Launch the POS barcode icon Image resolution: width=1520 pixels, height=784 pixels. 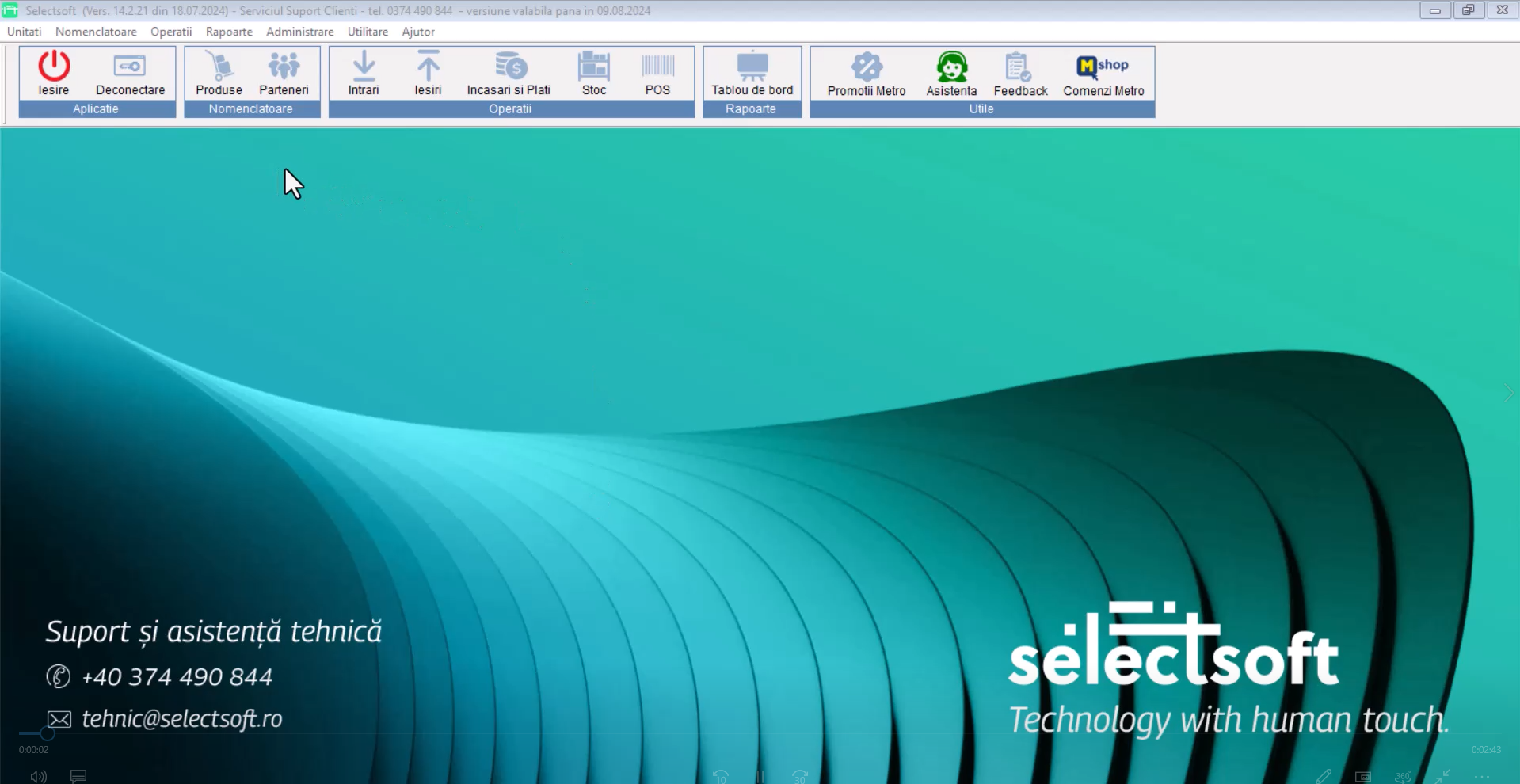pos(657,73)
